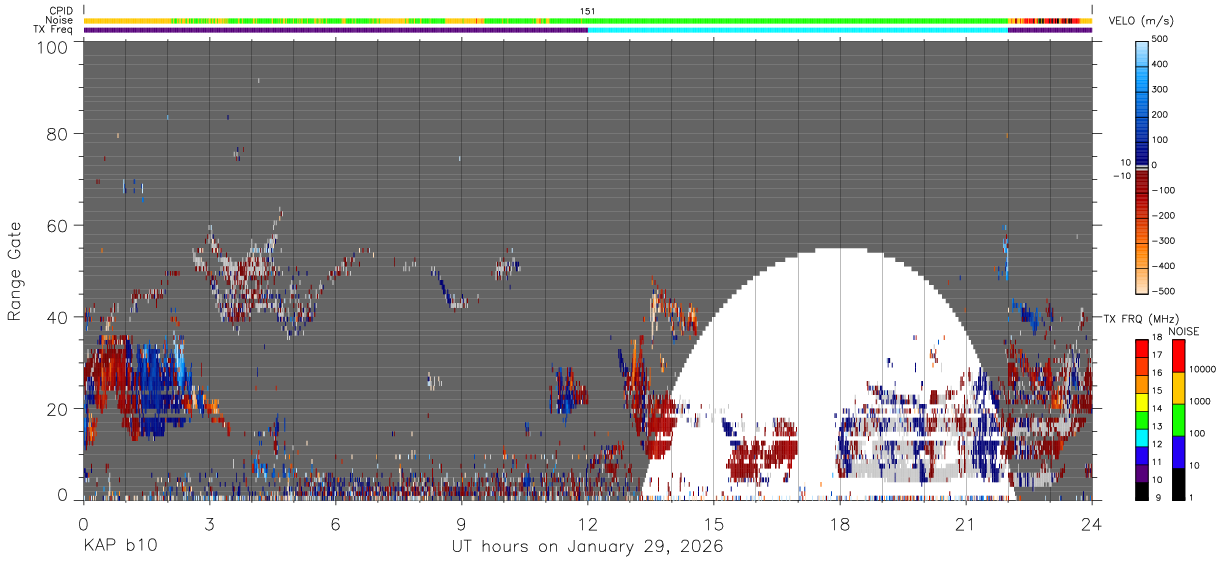
Task: Click the hour 3 tick on time axis
Action: [209, 524]
